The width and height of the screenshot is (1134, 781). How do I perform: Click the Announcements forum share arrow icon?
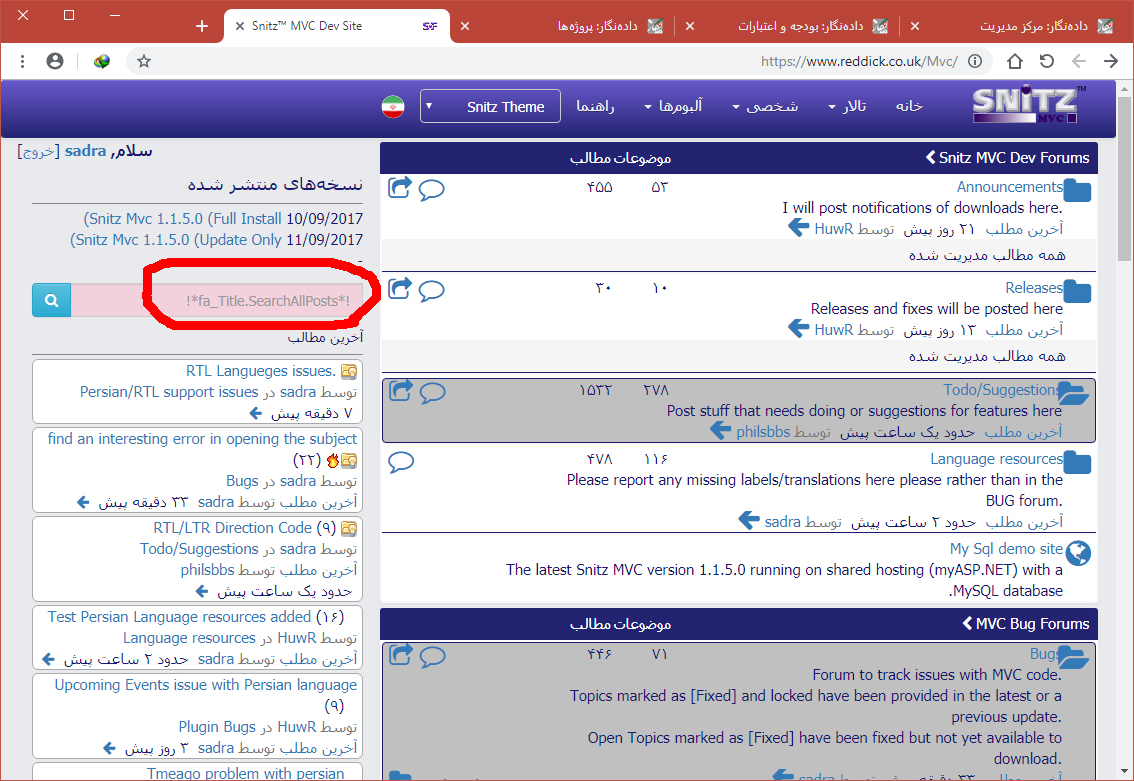coord(400,188)
